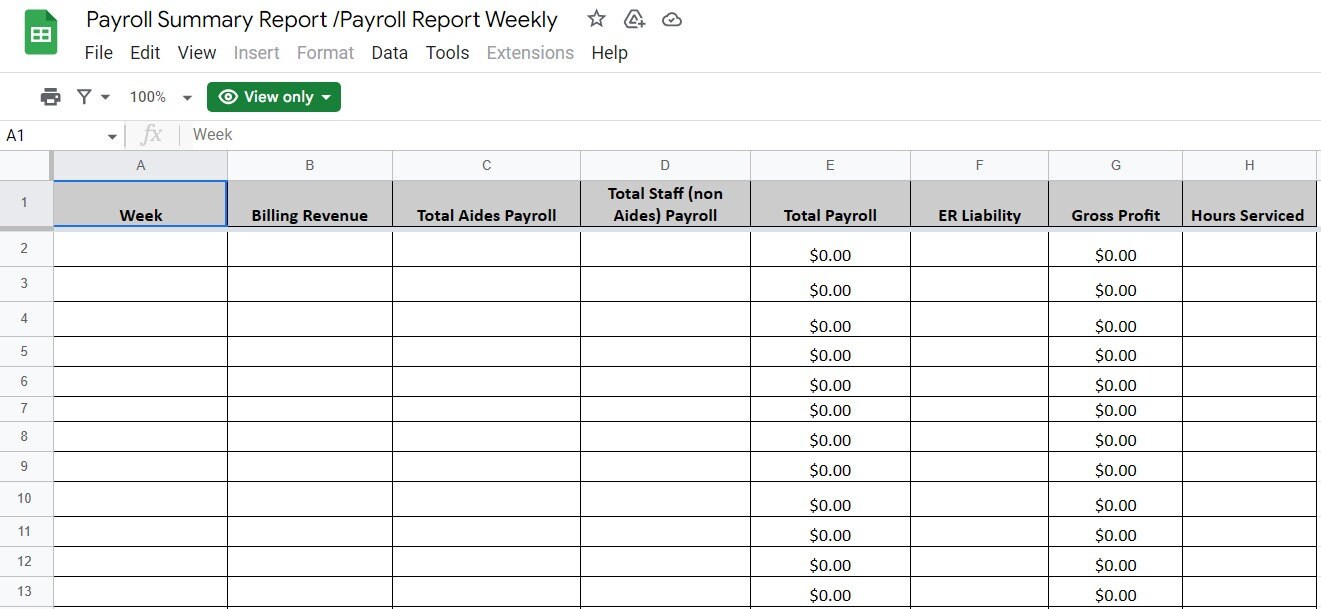The image size is (1321, 609).
Task: Open the Name Box dropdown arrow
Action: [111, 134]
